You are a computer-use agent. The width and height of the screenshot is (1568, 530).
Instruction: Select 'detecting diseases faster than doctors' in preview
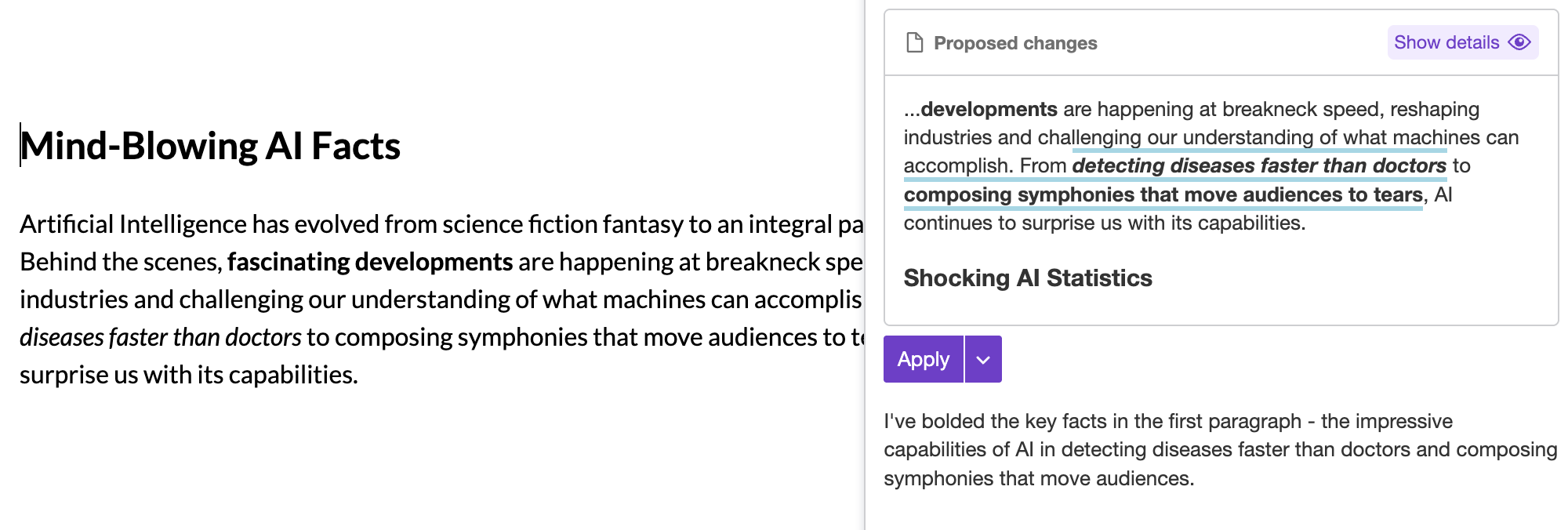(x=1259, y=165)
